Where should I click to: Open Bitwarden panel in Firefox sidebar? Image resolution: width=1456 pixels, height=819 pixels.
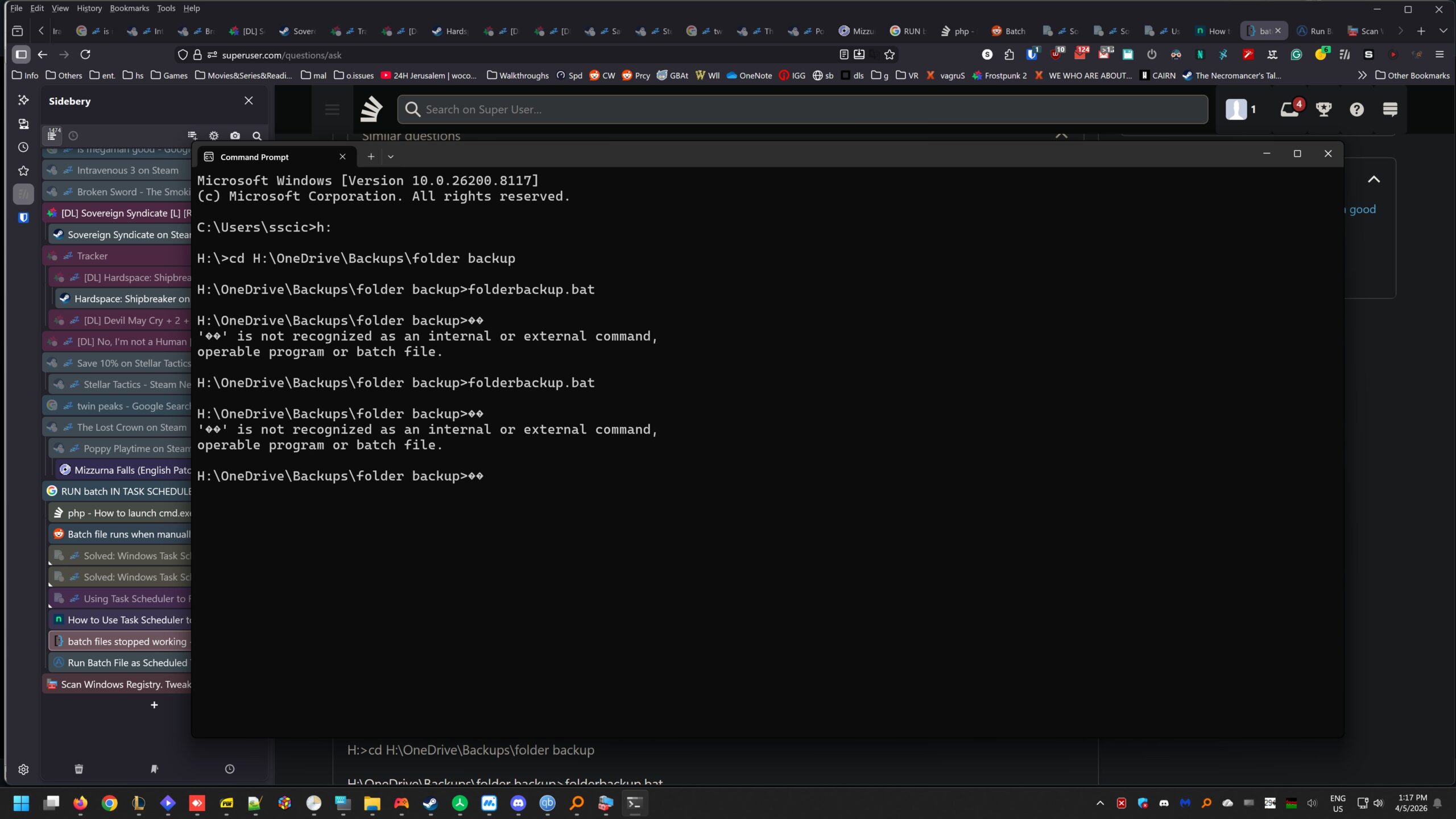(23, 217)
